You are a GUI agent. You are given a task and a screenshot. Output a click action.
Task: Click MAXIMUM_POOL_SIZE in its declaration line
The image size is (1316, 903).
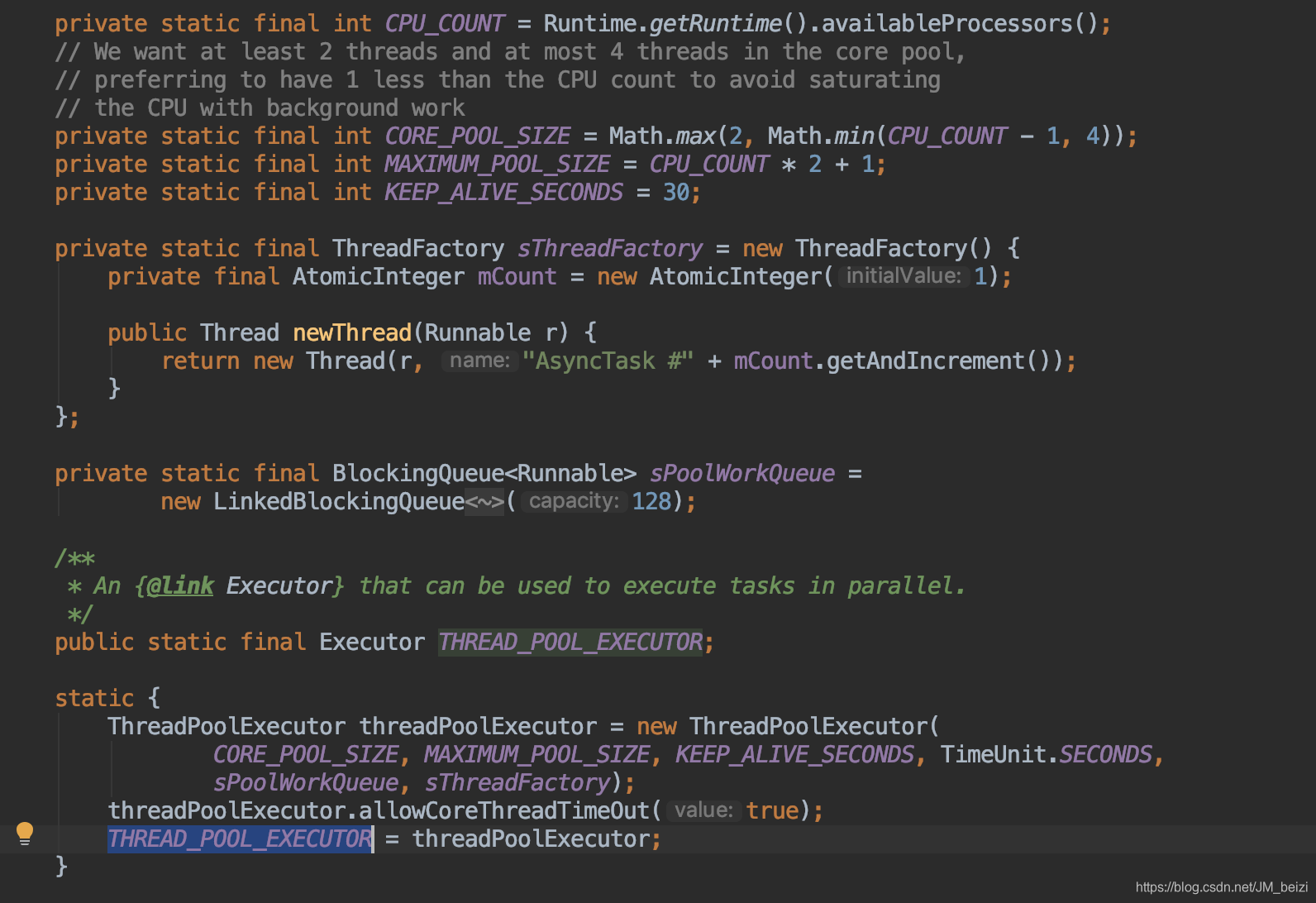click(498, 165)
